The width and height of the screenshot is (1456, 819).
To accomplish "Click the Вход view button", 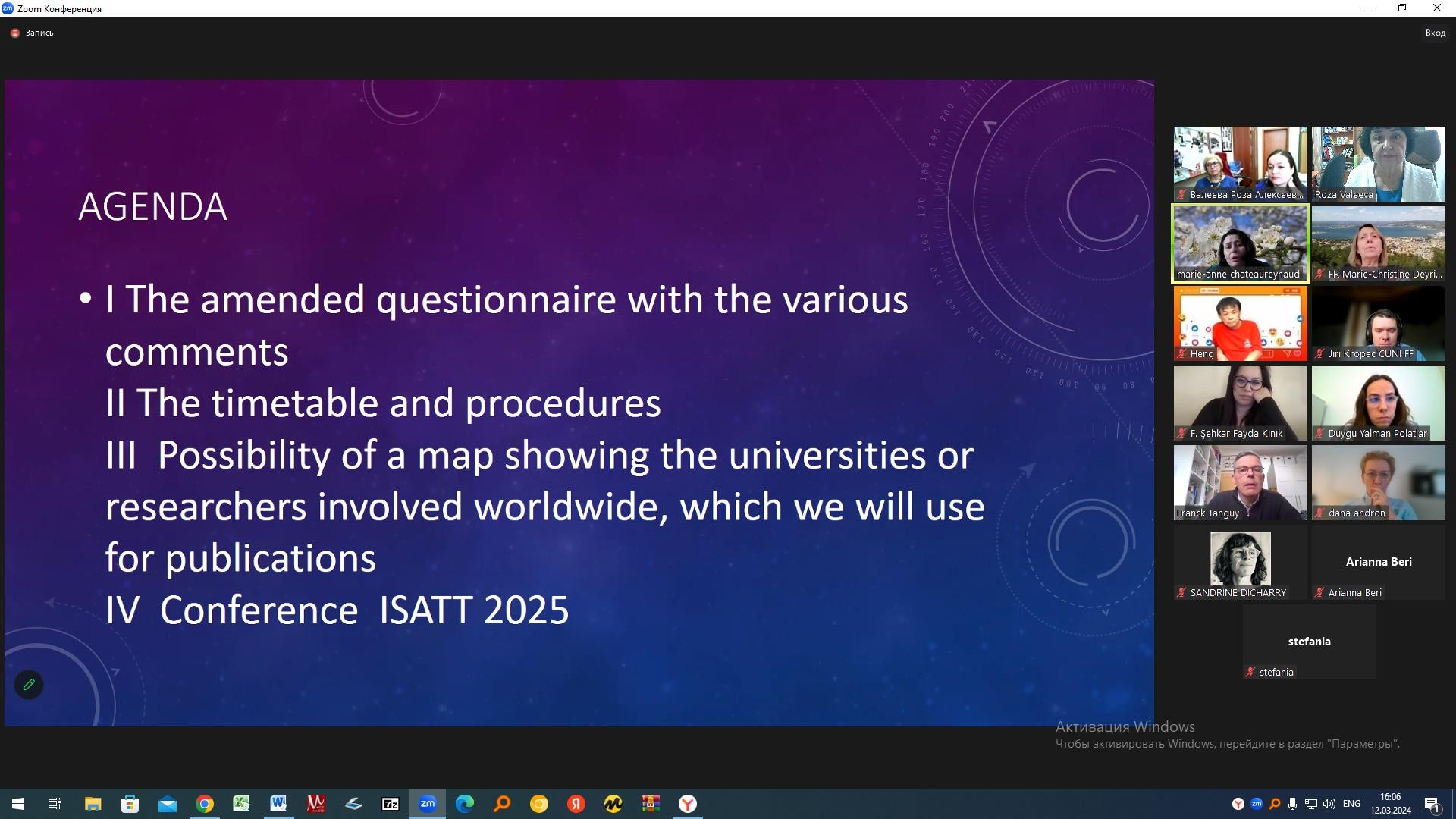I will 1435,33.
